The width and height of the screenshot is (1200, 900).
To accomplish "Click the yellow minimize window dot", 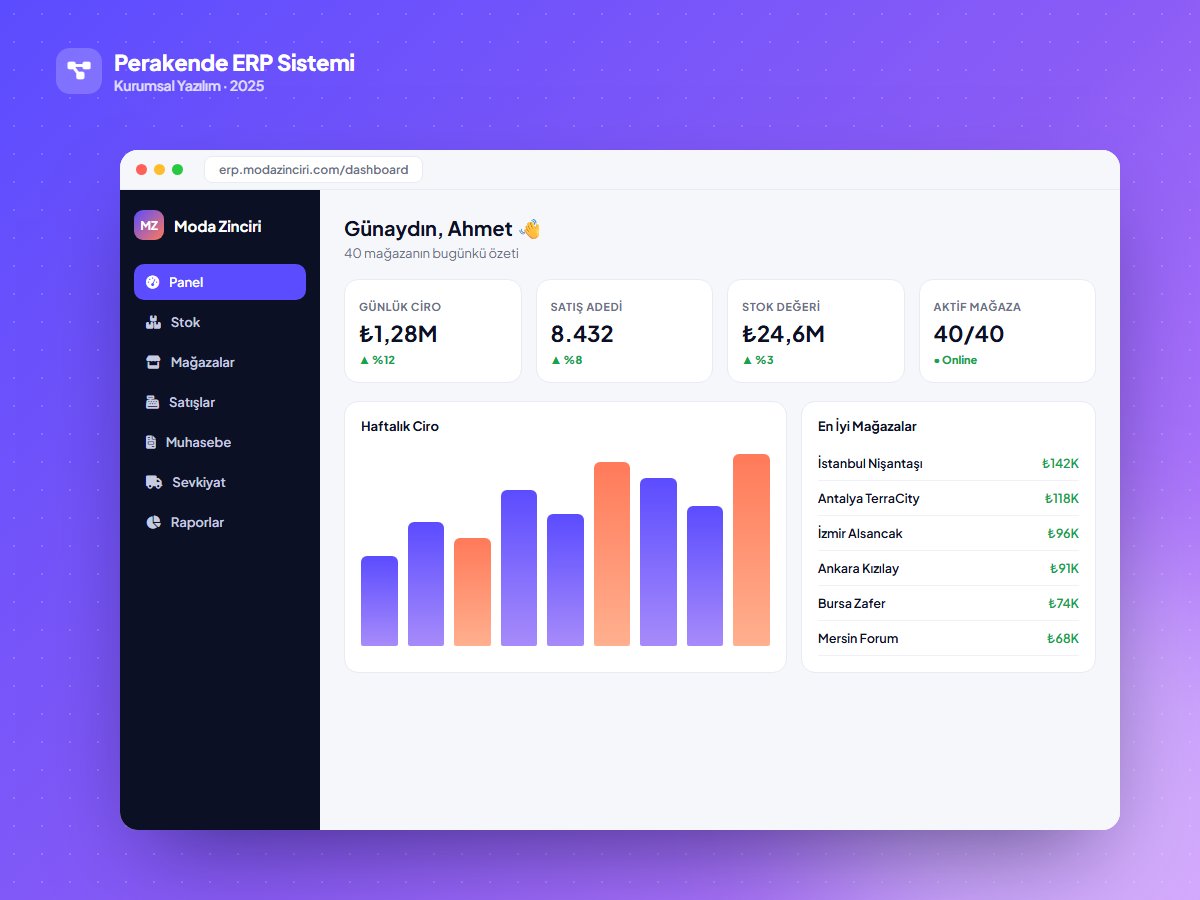I will tap(160, 170).
